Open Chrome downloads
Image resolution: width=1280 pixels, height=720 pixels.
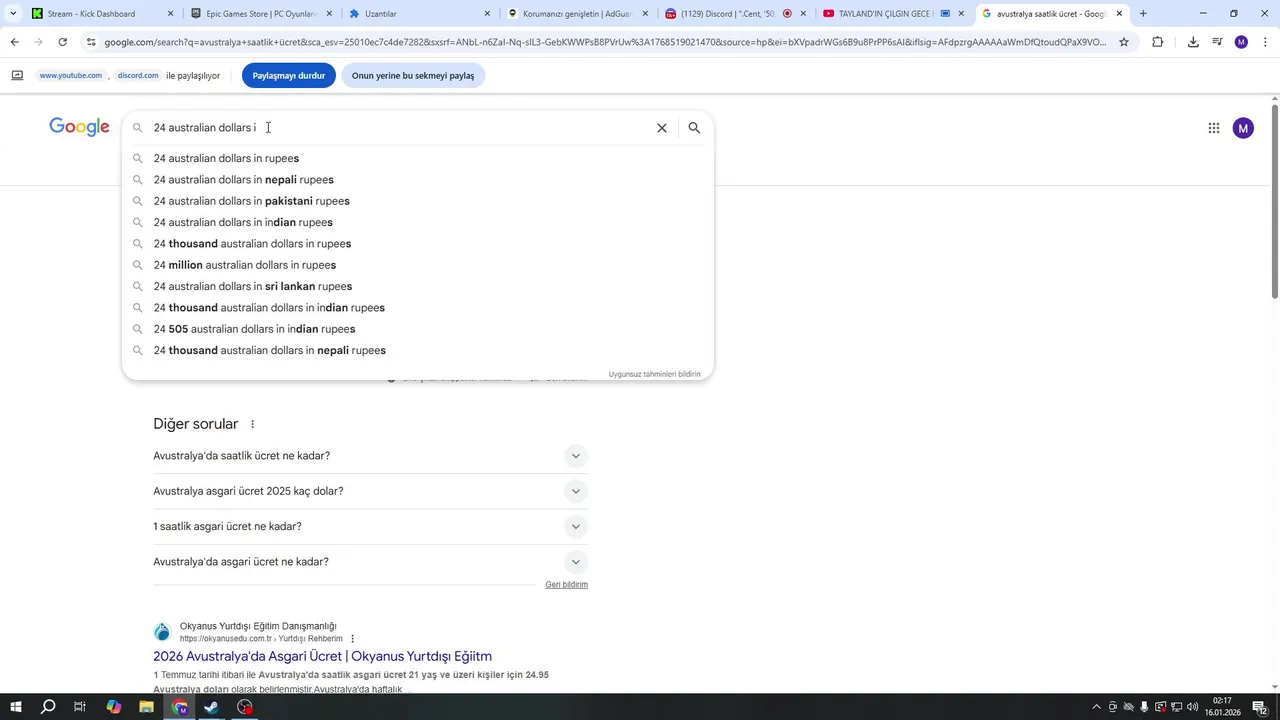1193,42
